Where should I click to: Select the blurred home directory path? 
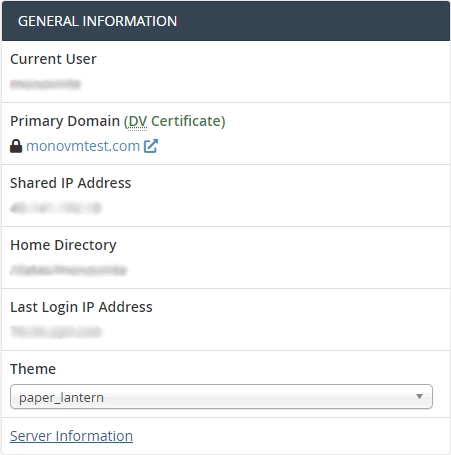[x=69, y=270]
